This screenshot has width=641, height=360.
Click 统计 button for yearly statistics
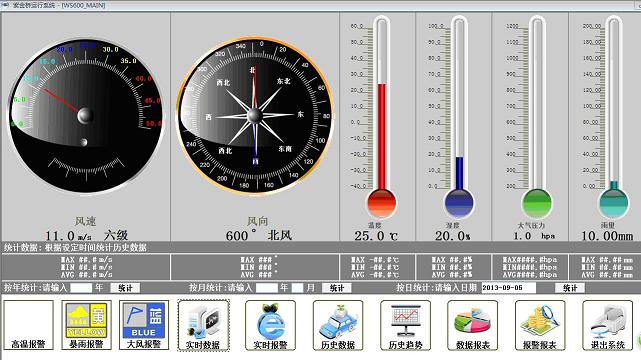click(125, 288)
